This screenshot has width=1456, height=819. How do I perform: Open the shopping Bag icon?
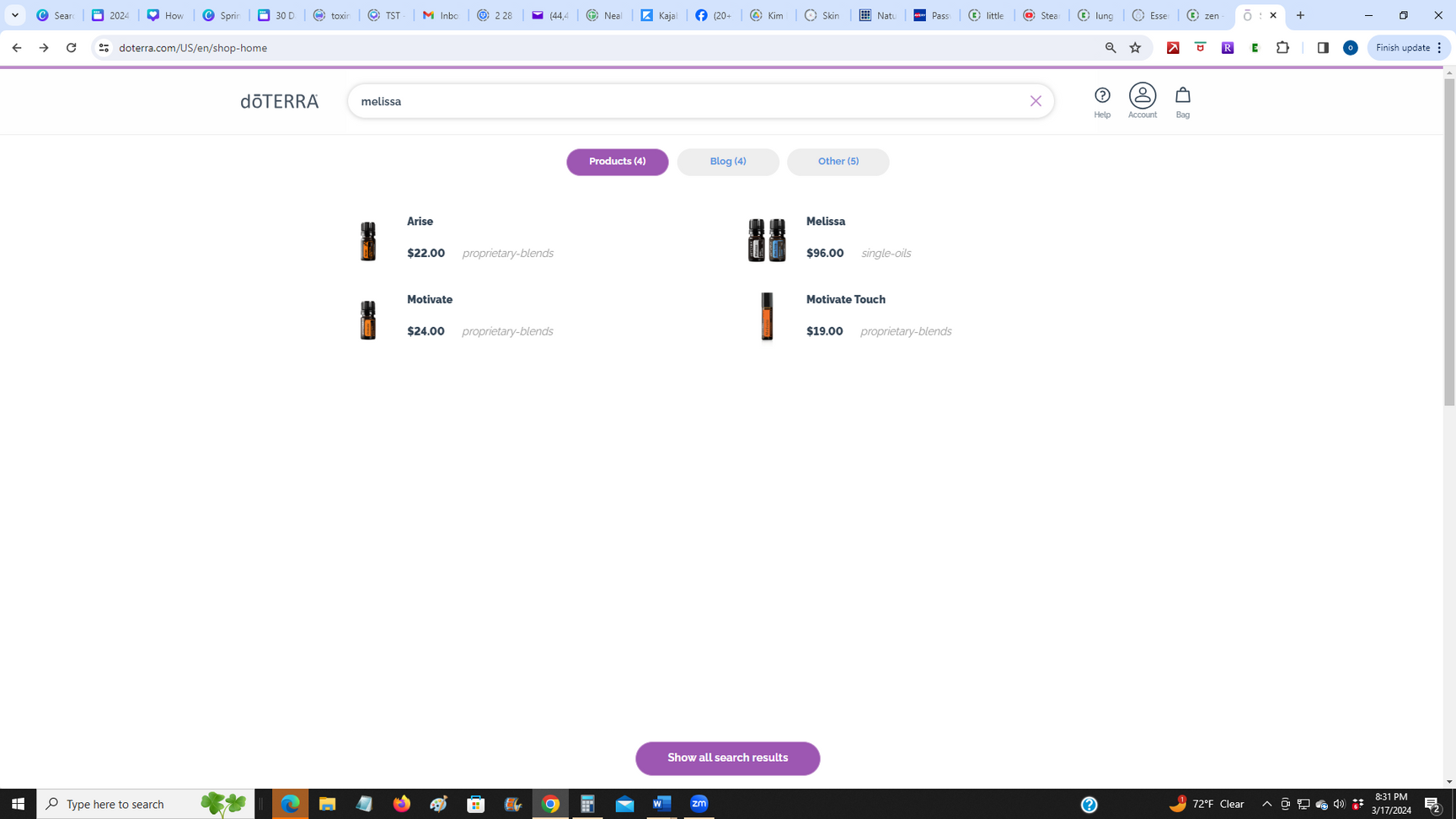click(1183, 102)
